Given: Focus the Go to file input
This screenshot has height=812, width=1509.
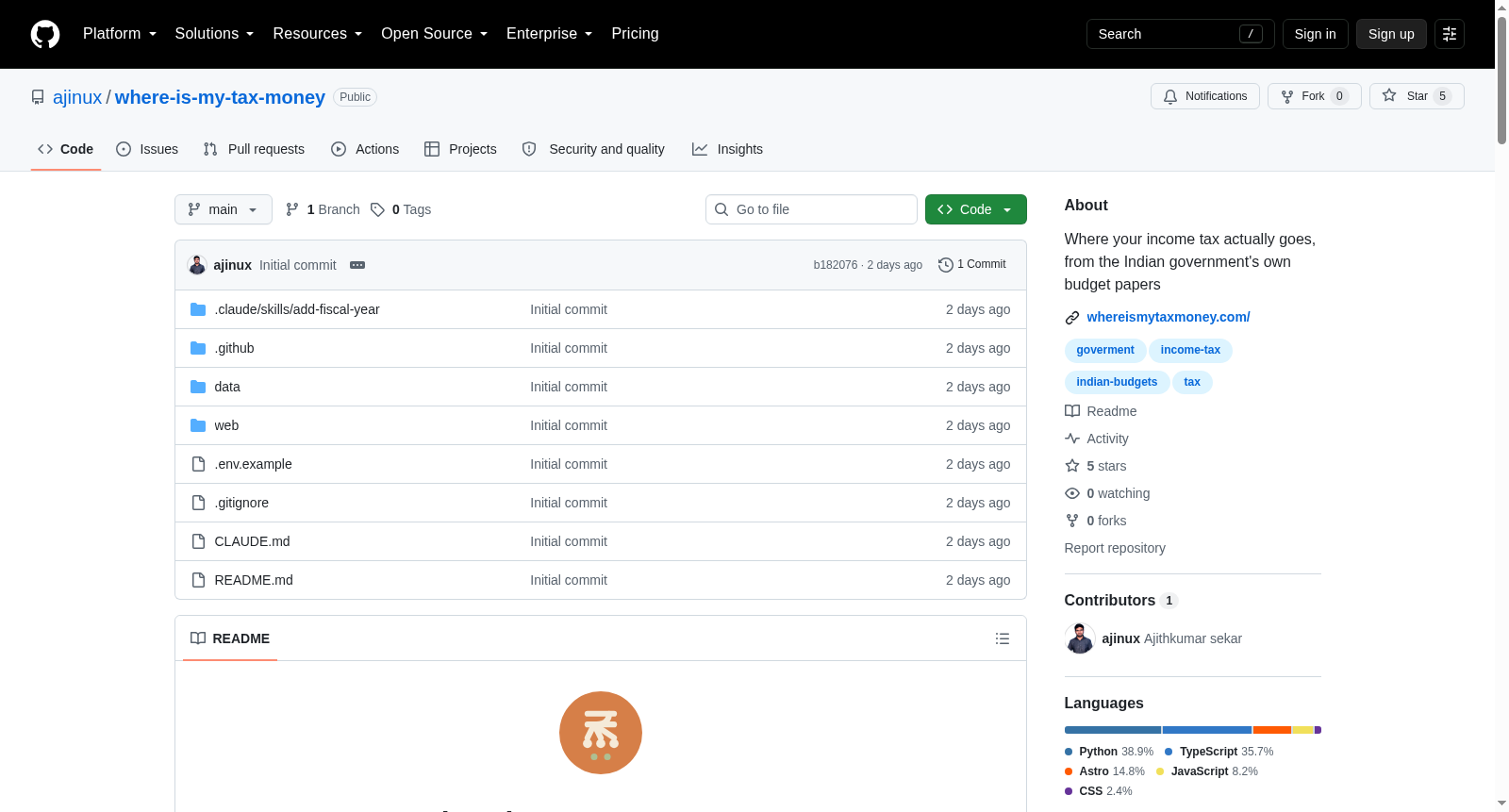Looking at the screenshot, I should [x=811, y=209].
